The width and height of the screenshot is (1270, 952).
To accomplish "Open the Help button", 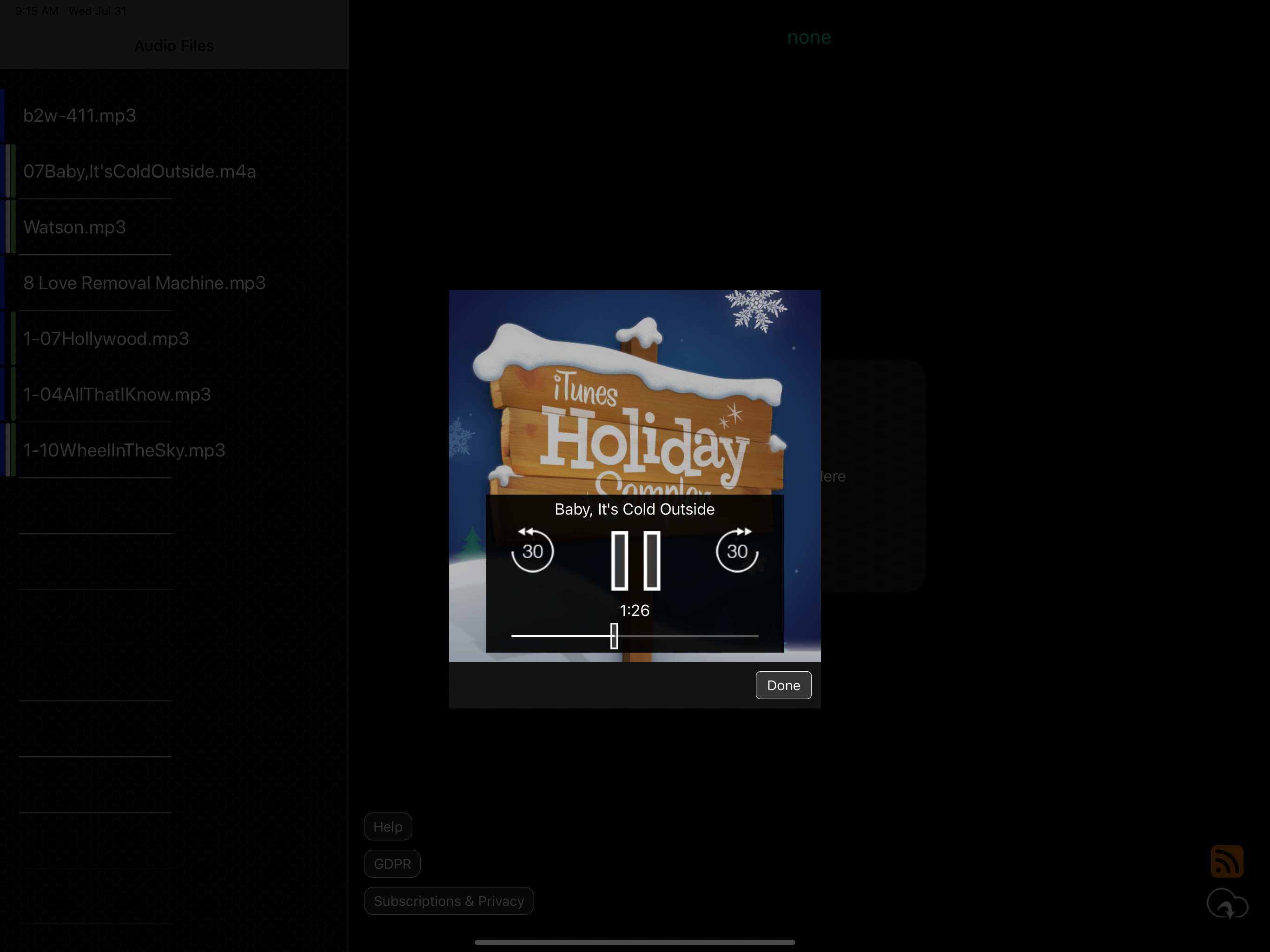I will (x=388, y=826).
